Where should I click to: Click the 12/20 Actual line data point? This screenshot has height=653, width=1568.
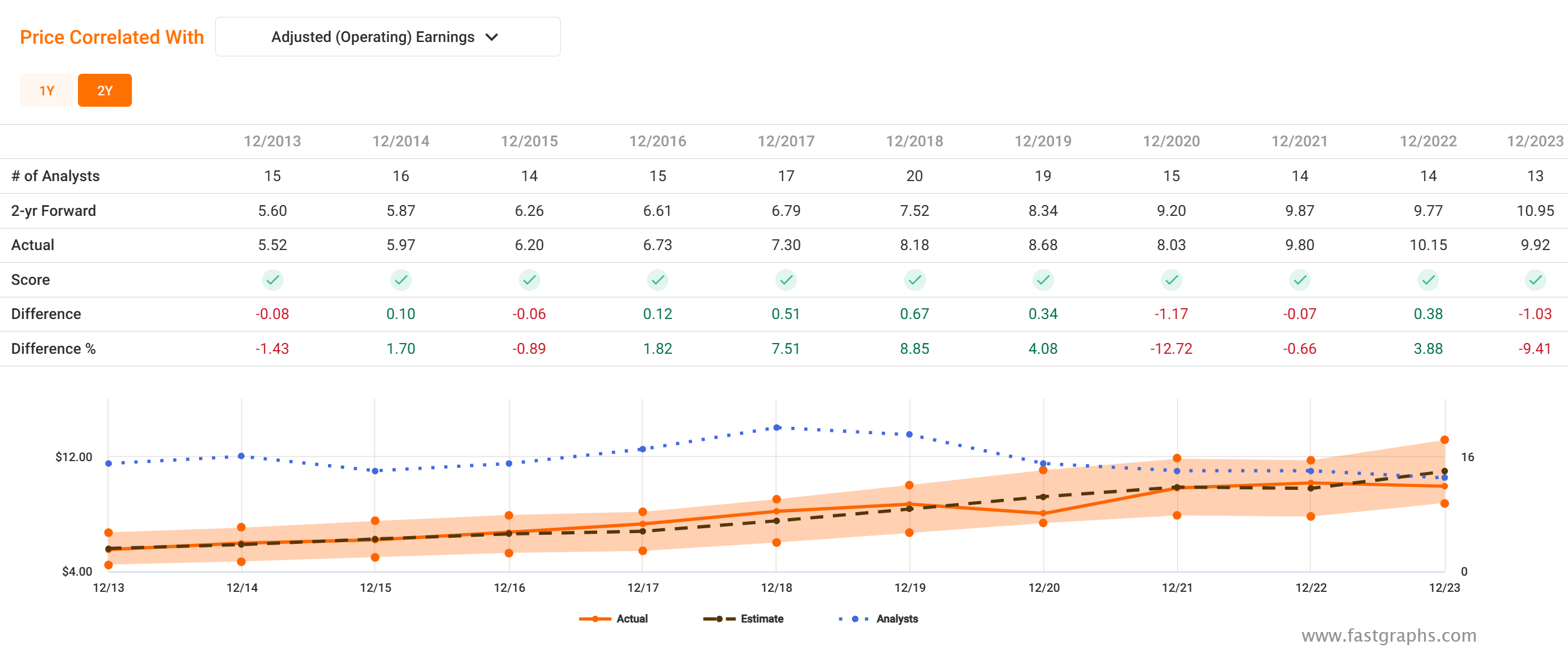click(1043, 513)
